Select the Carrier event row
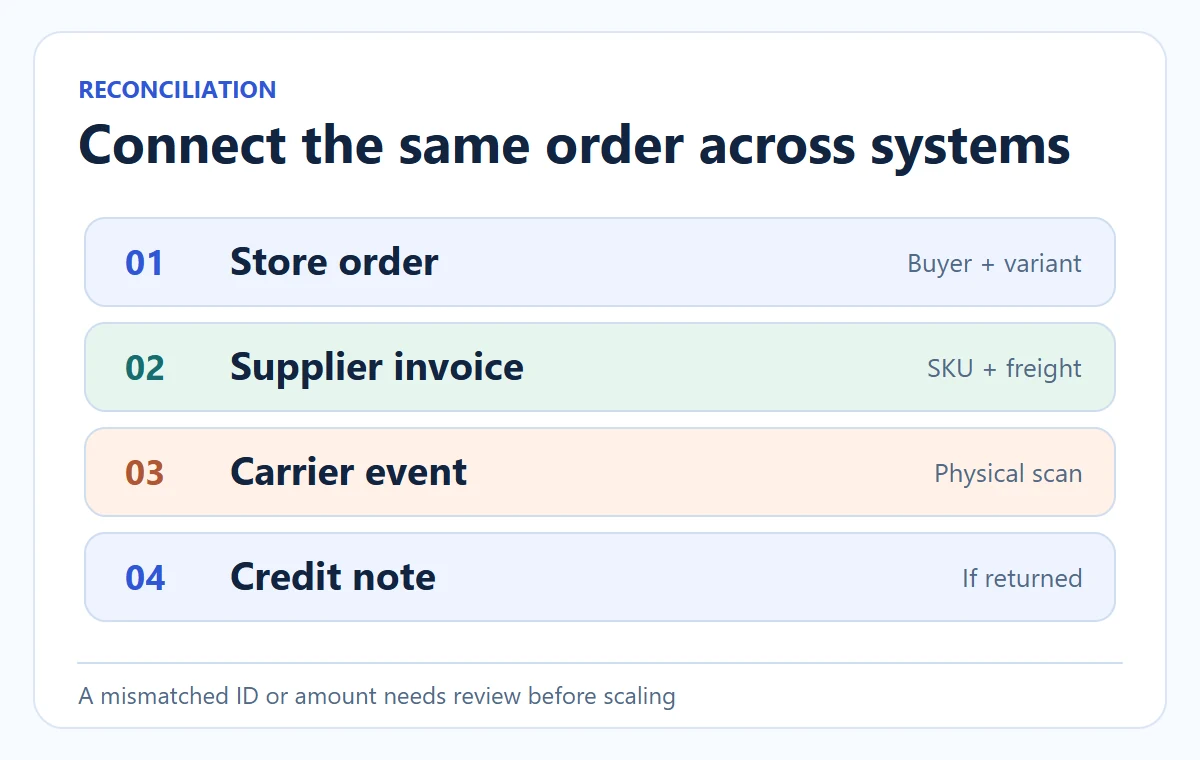1200x760 pixels. click(x=600, y=472)
